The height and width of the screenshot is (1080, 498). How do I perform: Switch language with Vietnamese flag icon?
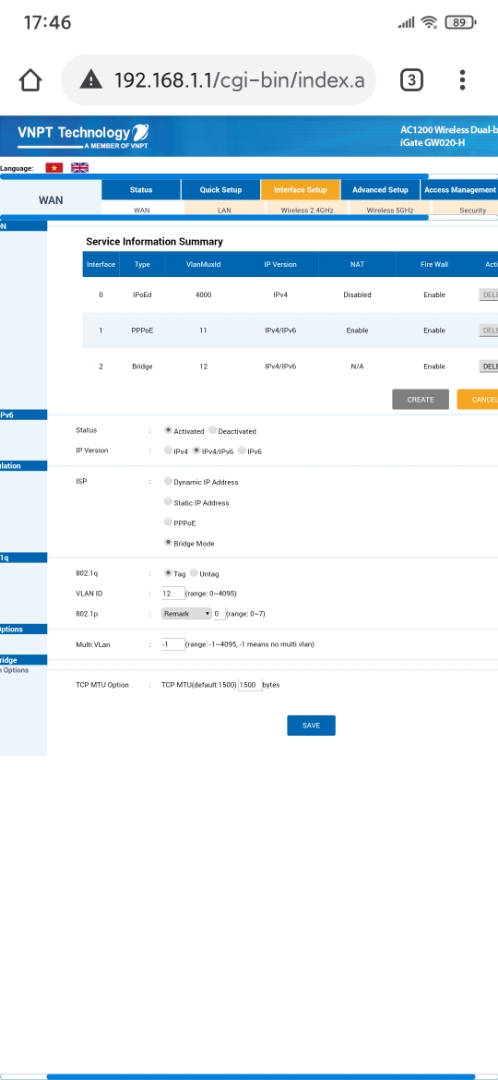coord(54,167)
